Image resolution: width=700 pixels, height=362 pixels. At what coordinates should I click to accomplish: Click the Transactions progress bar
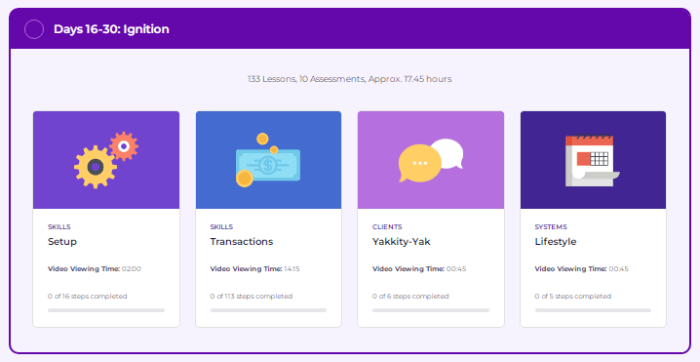268,310
